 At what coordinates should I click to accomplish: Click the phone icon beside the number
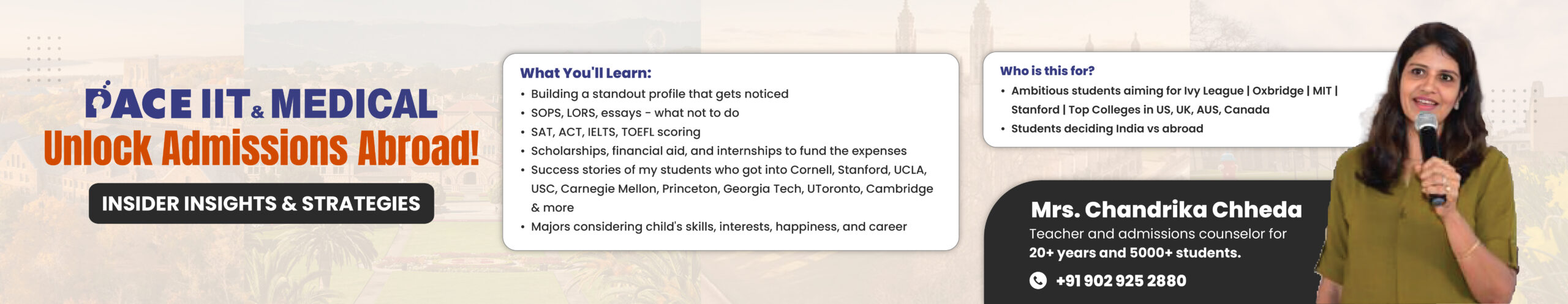pos(1038,281)
